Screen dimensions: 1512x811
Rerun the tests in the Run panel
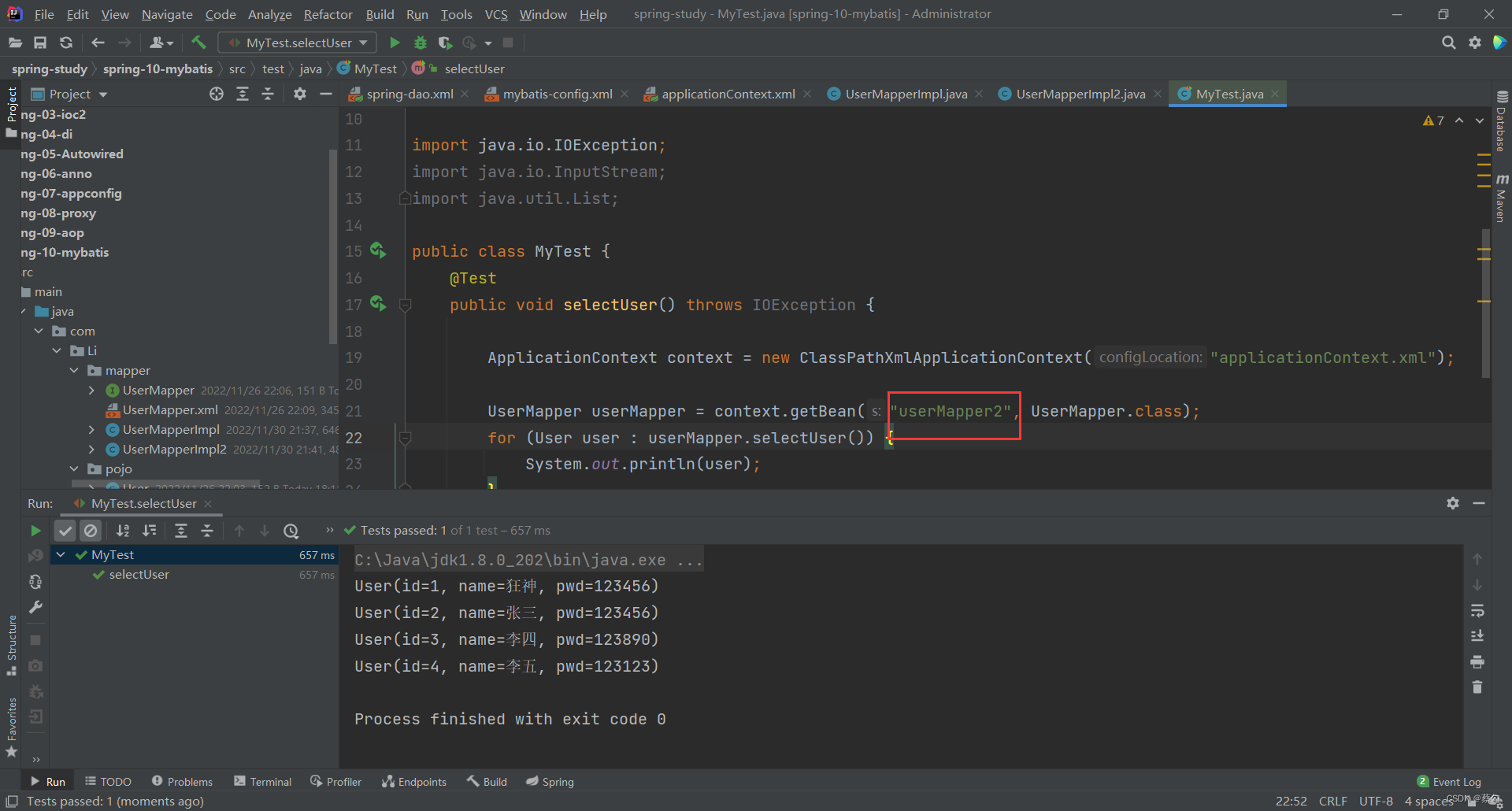(35, 531)
